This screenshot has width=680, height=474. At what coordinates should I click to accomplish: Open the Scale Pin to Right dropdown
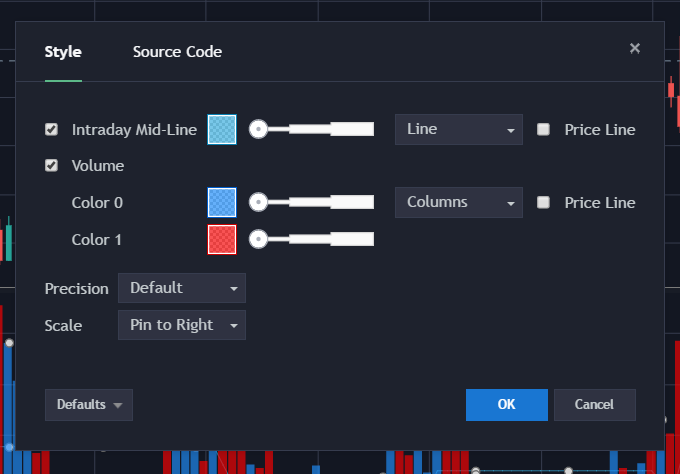pos(181,325)
